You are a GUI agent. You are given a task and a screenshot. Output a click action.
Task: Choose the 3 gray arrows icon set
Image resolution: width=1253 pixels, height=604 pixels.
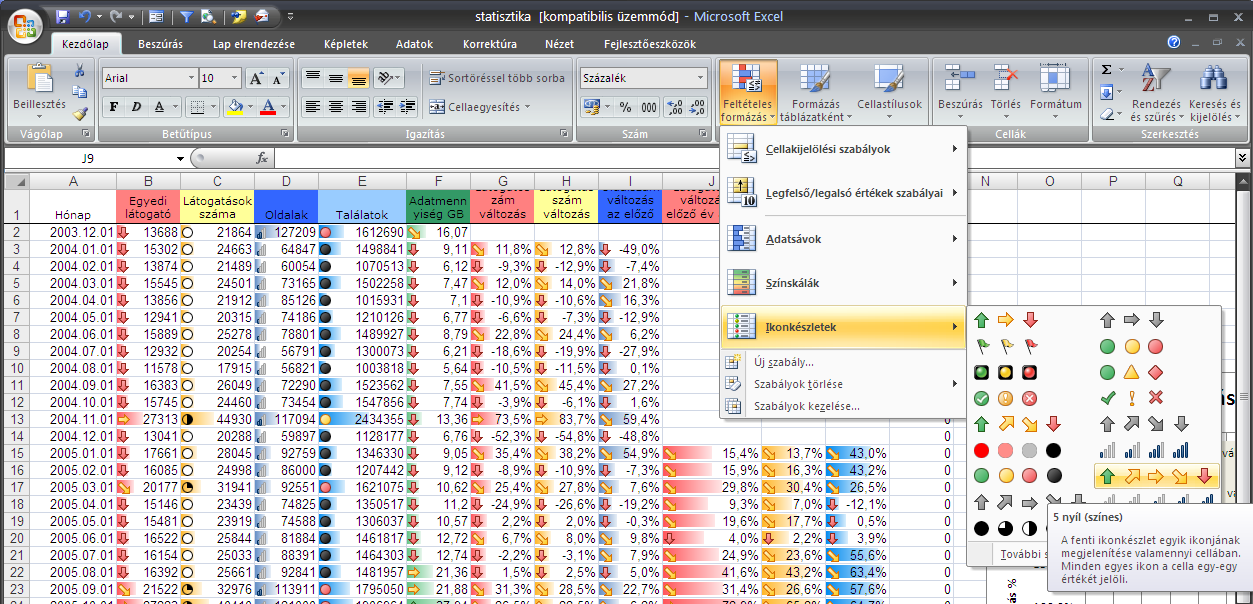[1131, 321]
